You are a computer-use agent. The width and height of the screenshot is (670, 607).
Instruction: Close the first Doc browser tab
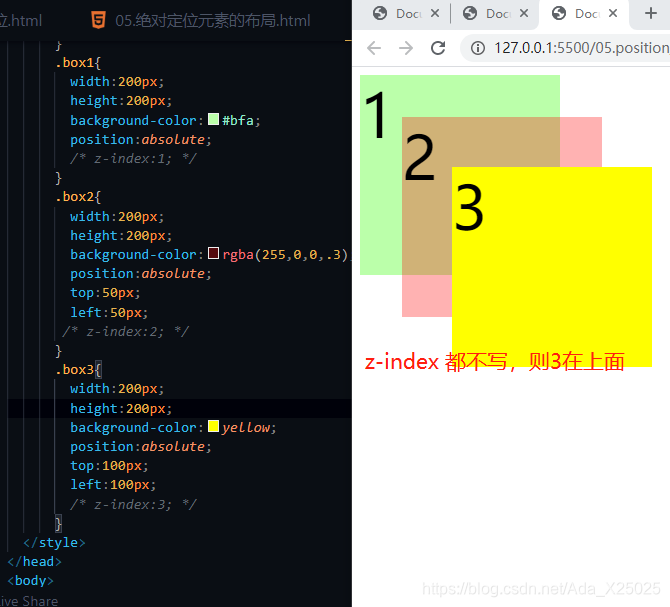[x=435, y=14]
